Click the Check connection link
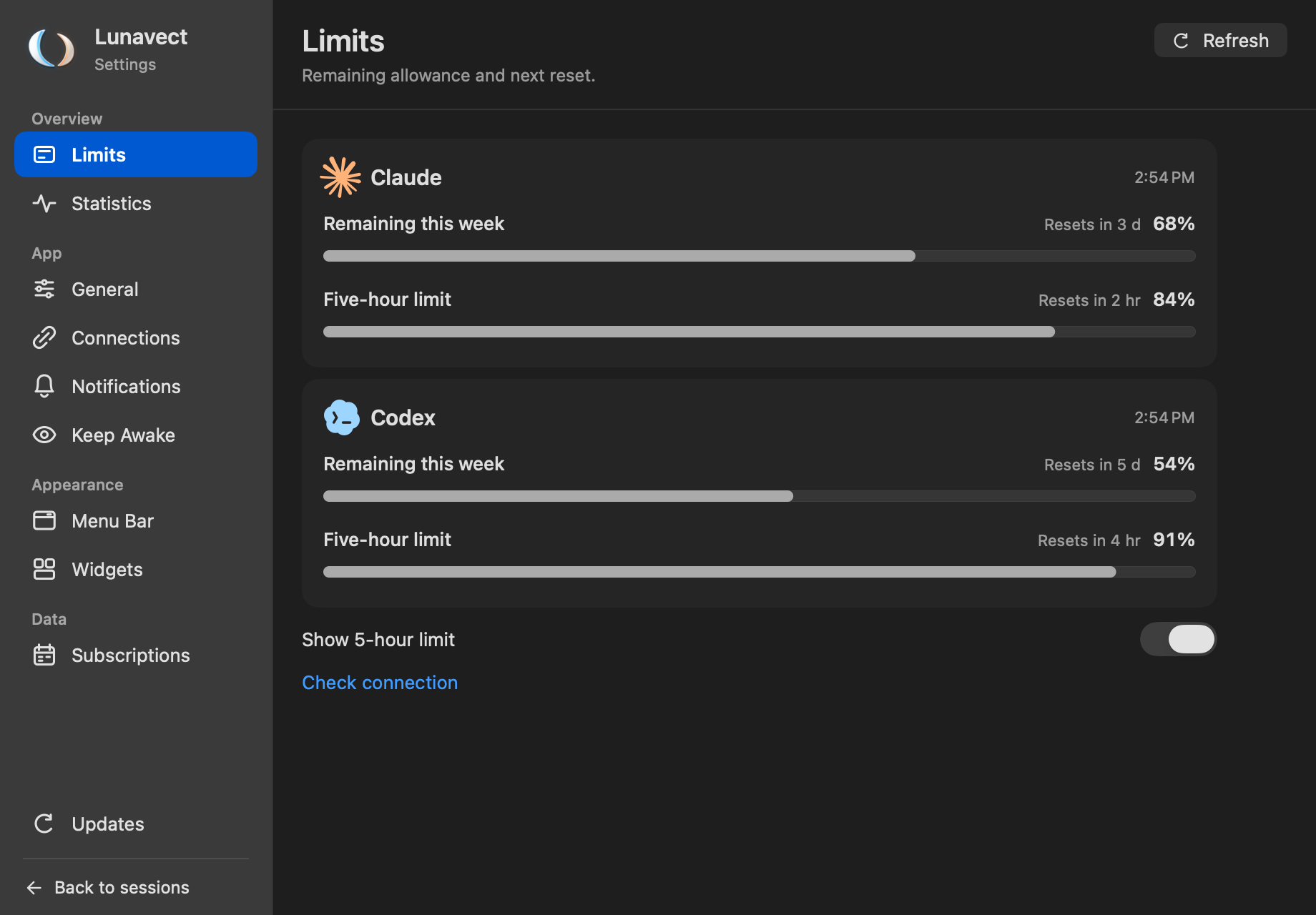The image size is (1316, 915). (380, 683)
